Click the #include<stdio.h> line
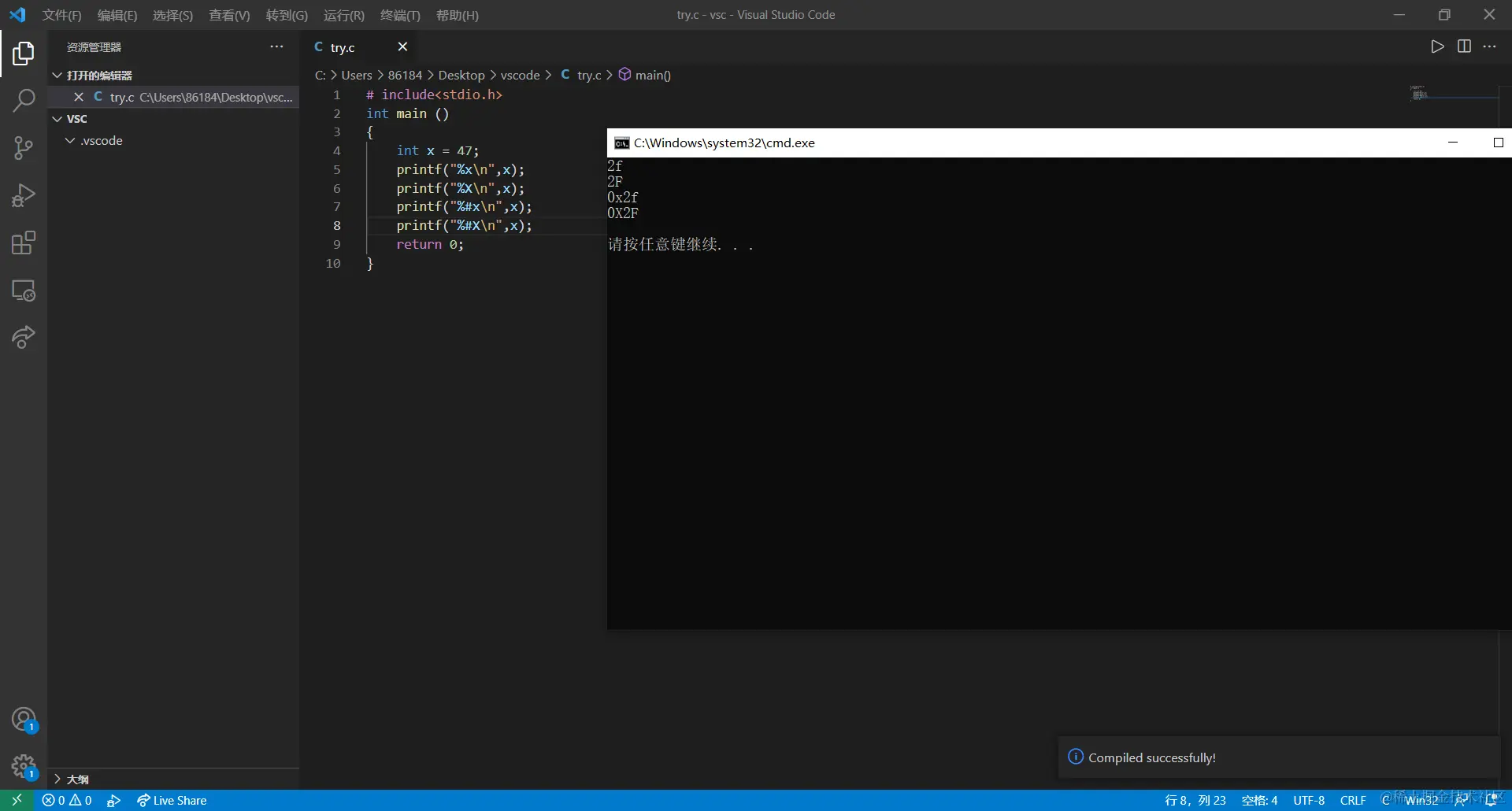This screenshot has width=1512, height=811. pos(434,94)
